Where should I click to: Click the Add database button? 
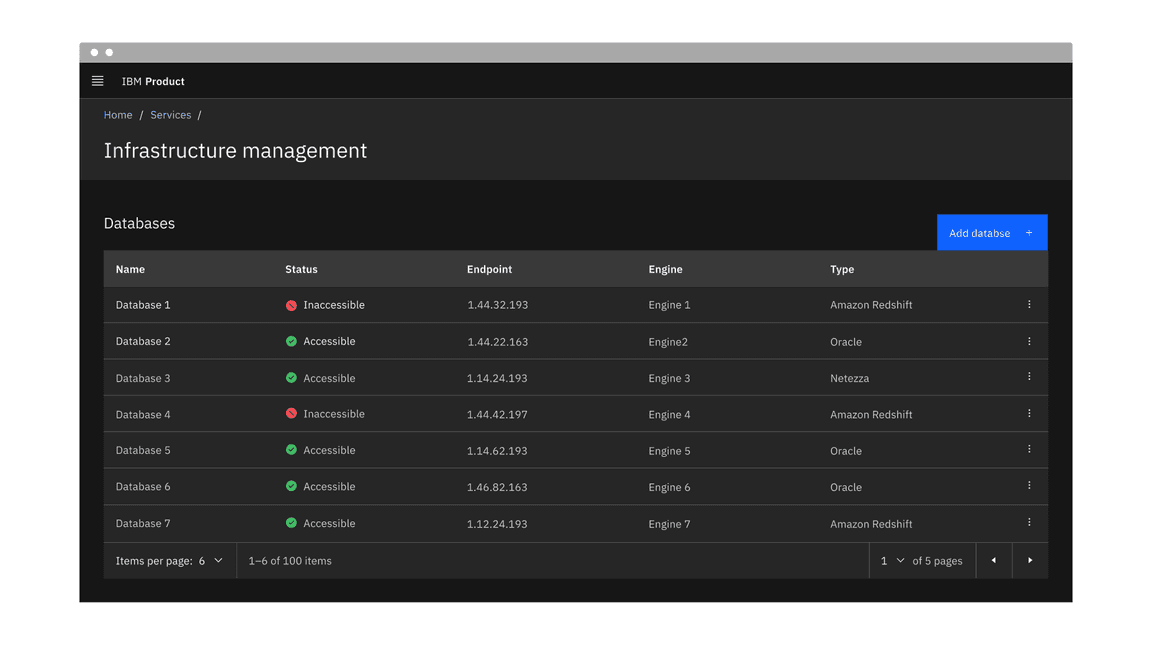click(991, 233)
